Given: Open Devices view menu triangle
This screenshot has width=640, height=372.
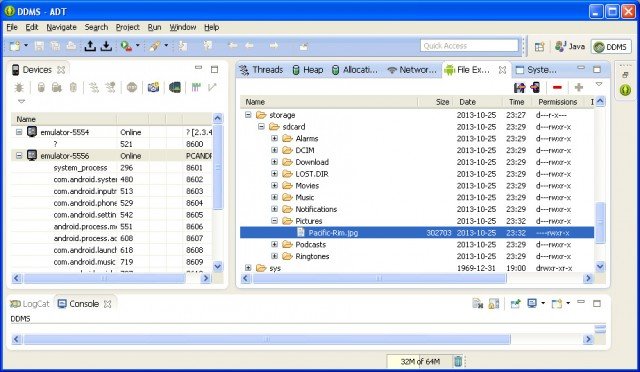Looking at the screenshot, I should pos(22,101).
